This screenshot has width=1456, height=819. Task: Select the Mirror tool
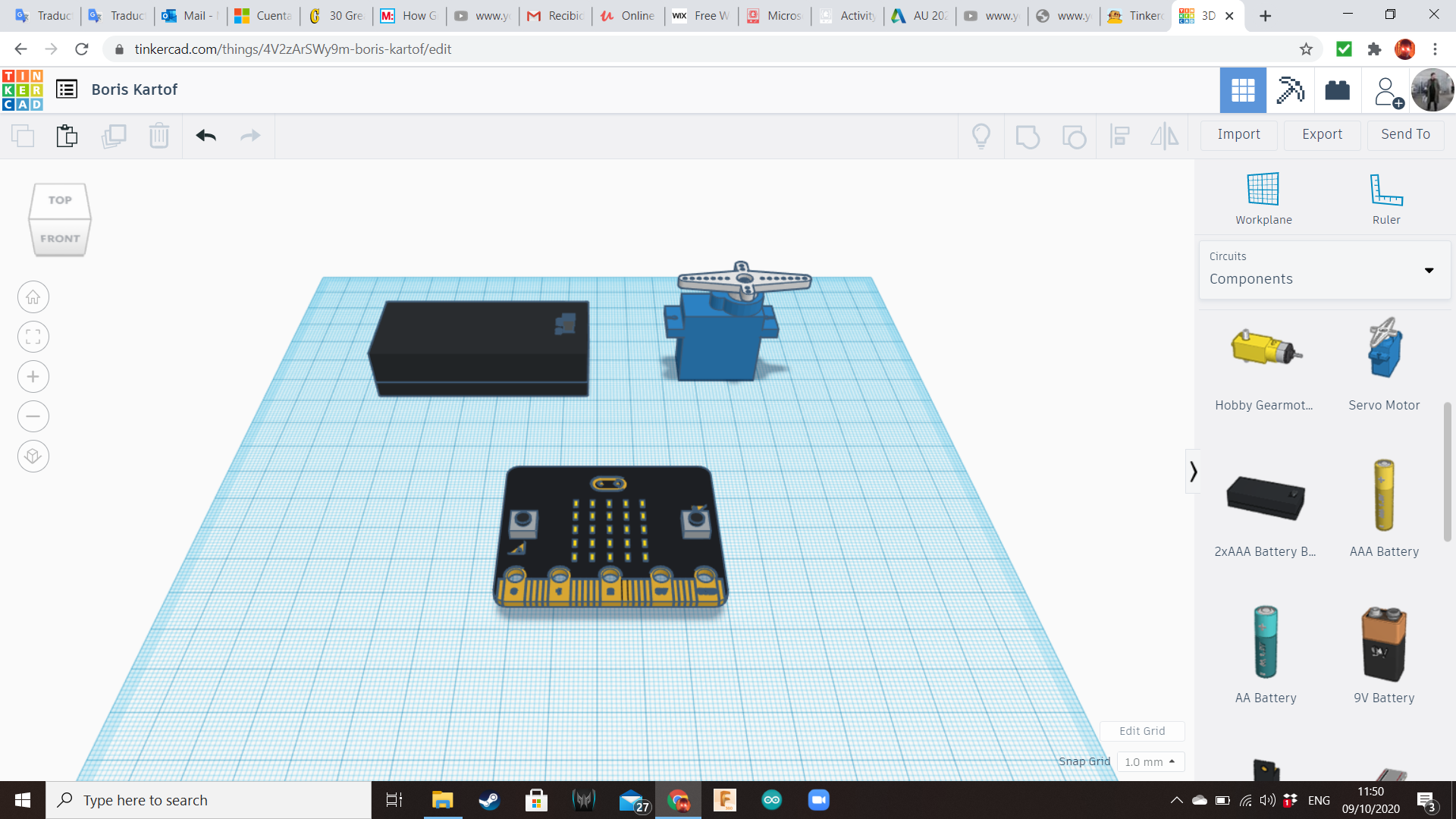click(x=1164, y=136)
